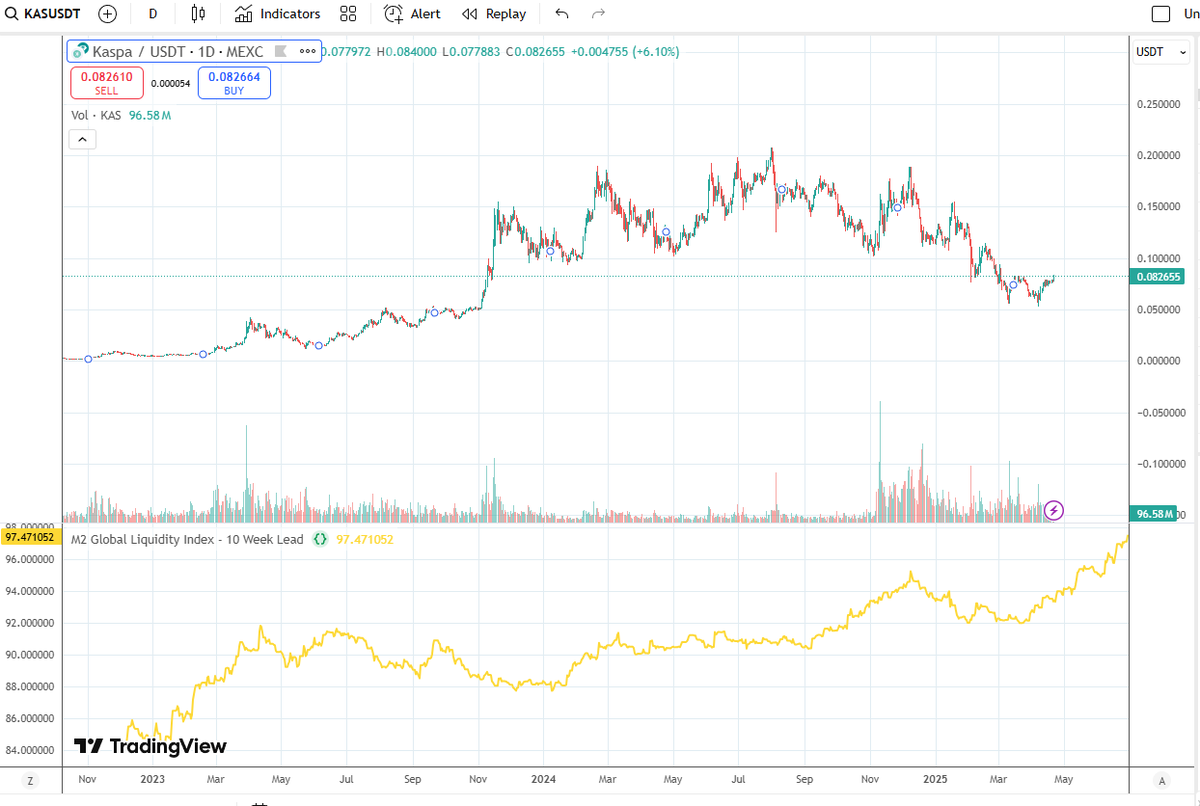The width and height of the screenshot is (1200, 806).
Task: Click the 0.250000 price axis label
Action: point(1160,104)
